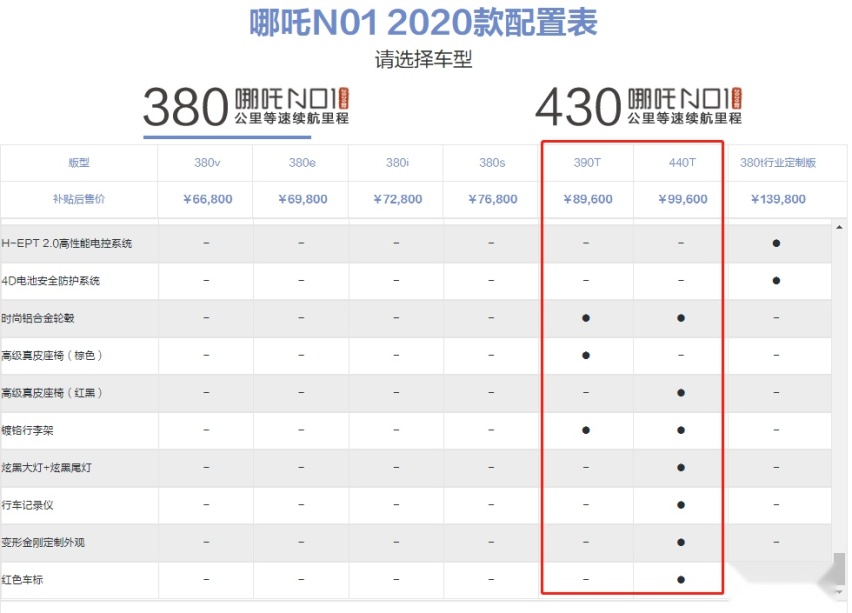
Task: Click the 行车记录仪 row label
Action: pos(27,505)
